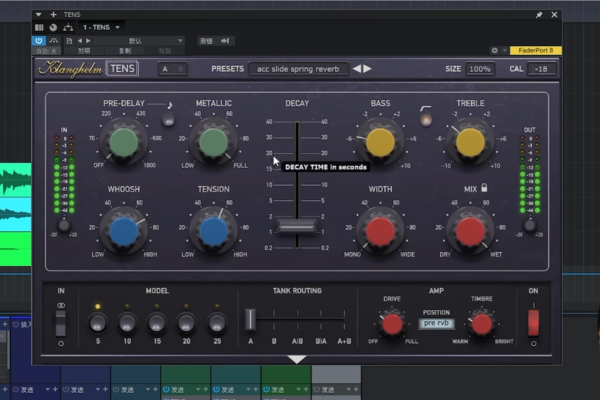
Task: Select previous preset arrow next to PRESETS field
Action: click(357, 69)
